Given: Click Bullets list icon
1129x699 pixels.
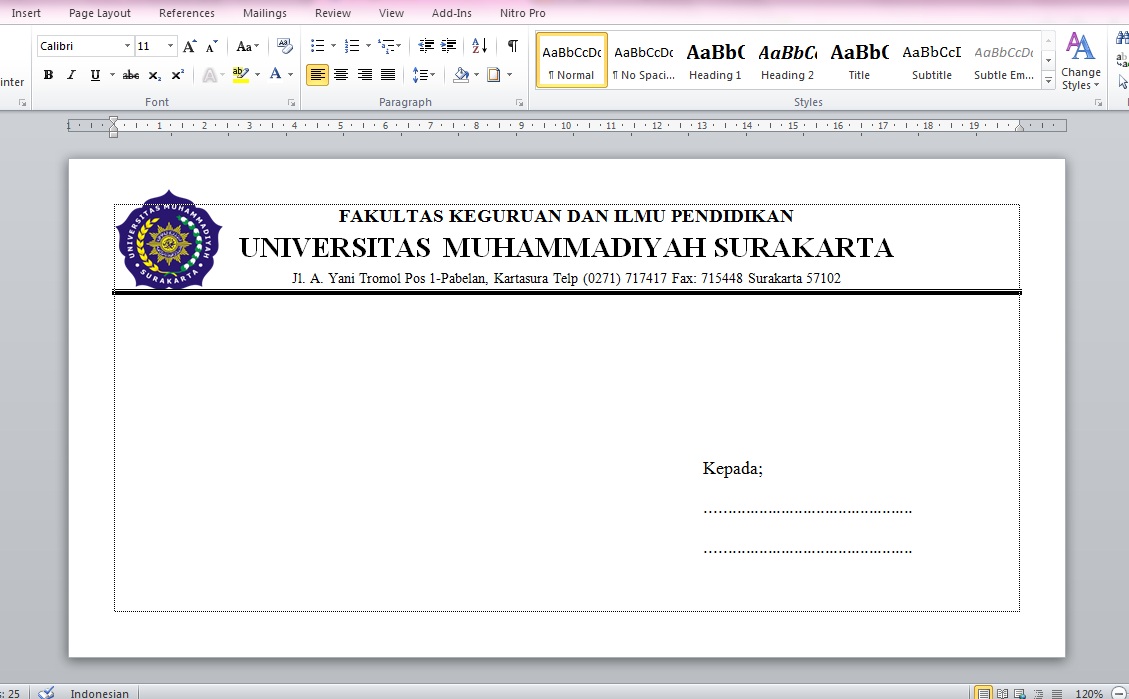Looking at the screenshot, I should 318,46.
